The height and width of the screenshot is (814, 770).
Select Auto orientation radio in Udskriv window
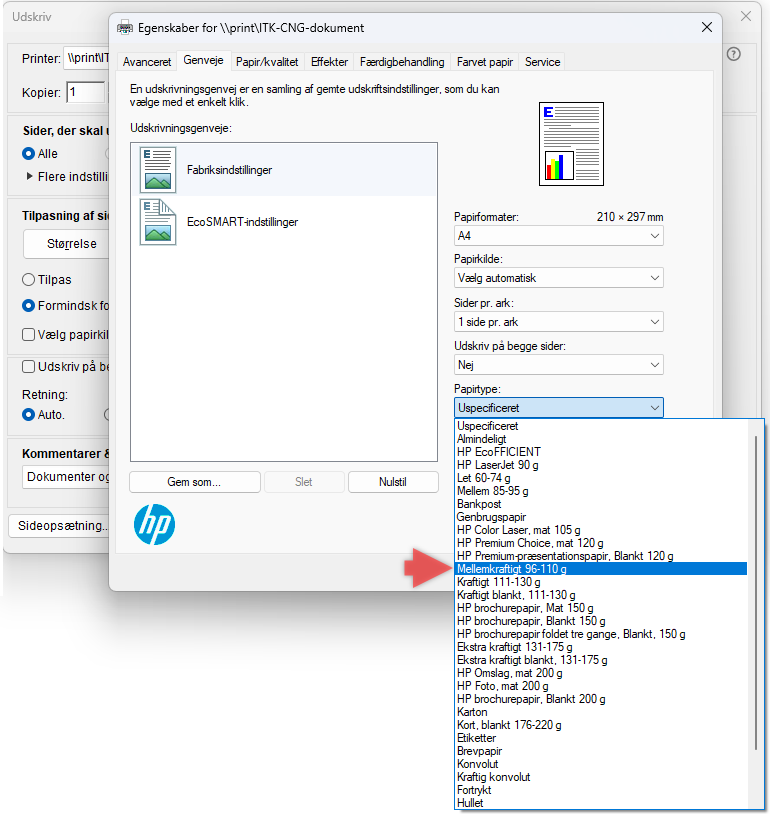pyautogui.click(x=29, y=415)
